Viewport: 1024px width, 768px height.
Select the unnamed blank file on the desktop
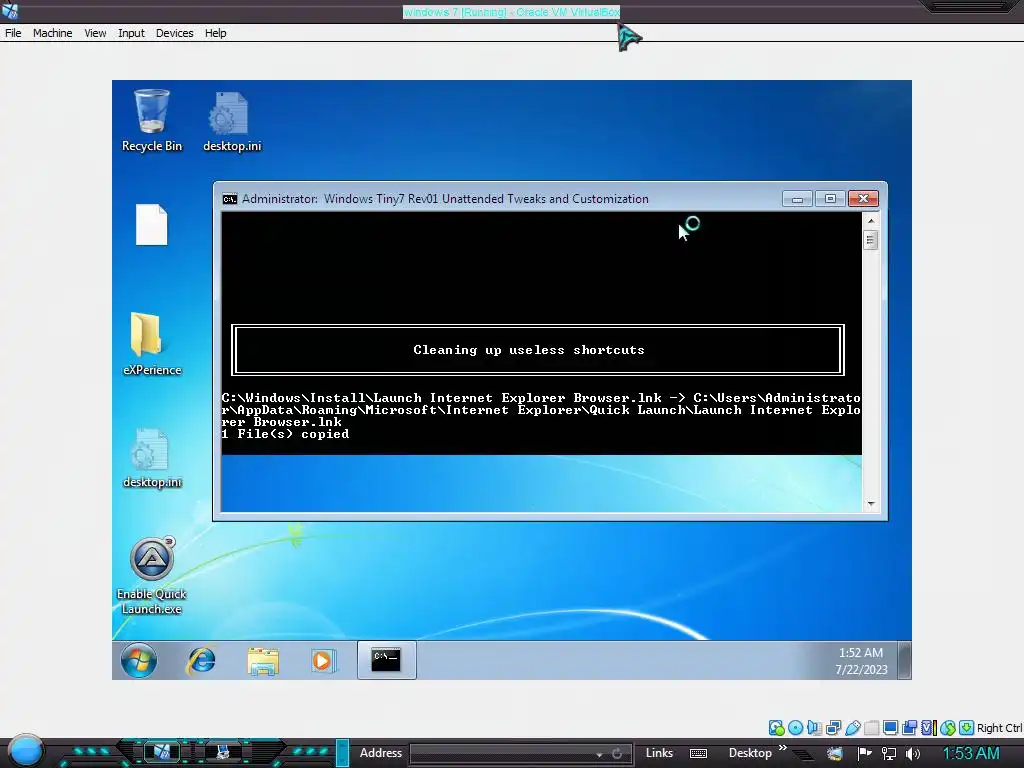[152, 225]
